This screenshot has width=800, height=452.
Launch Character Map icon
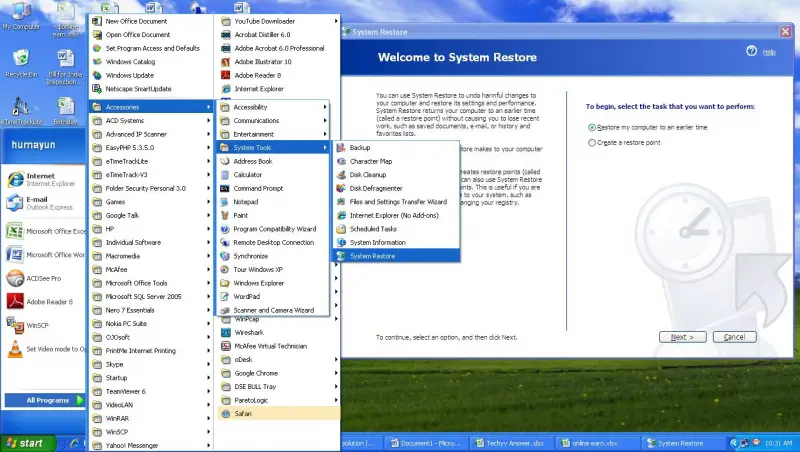pyautogui.click(x=341, y=161)
